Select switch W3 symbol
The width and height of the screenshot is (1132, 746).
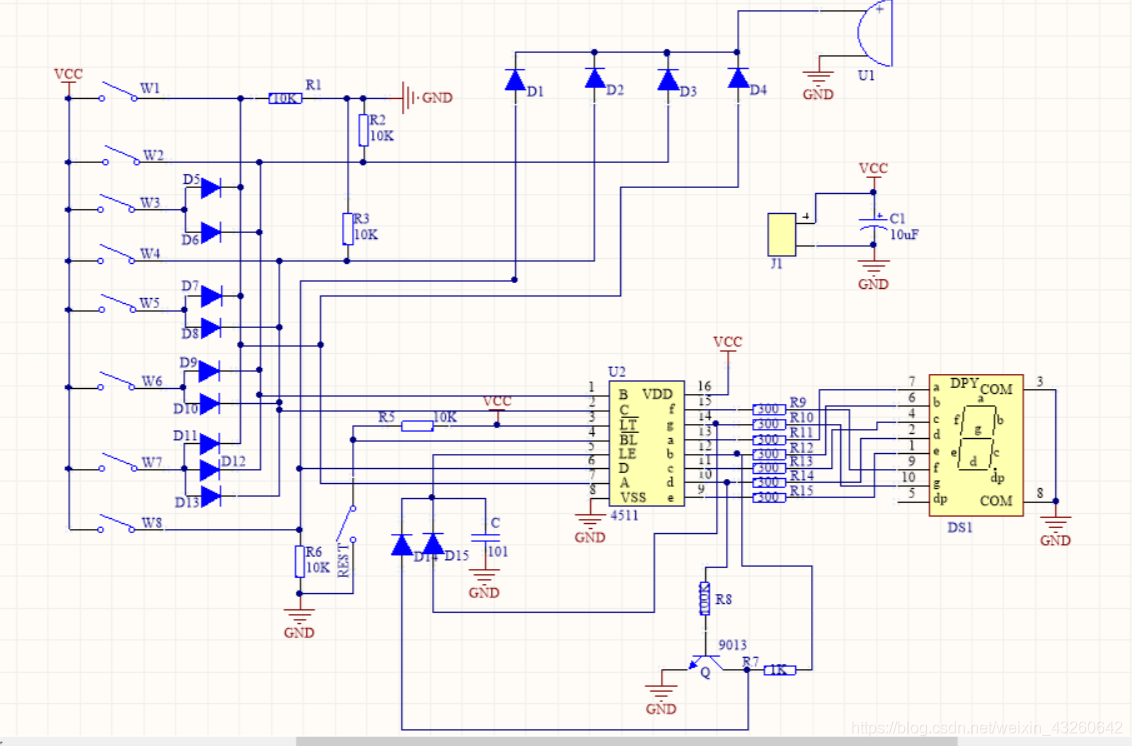(117, 204)
